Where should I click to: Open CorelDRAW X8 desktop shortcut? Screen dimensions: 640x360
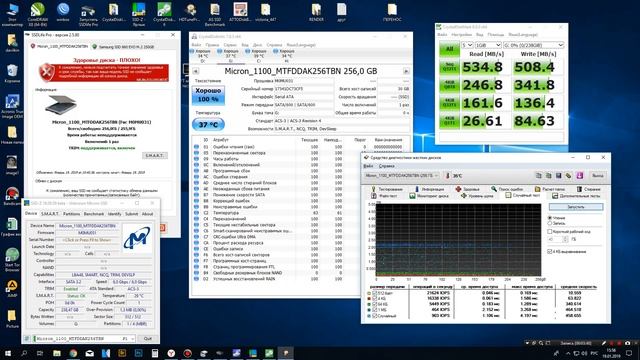tap(38, 13)
